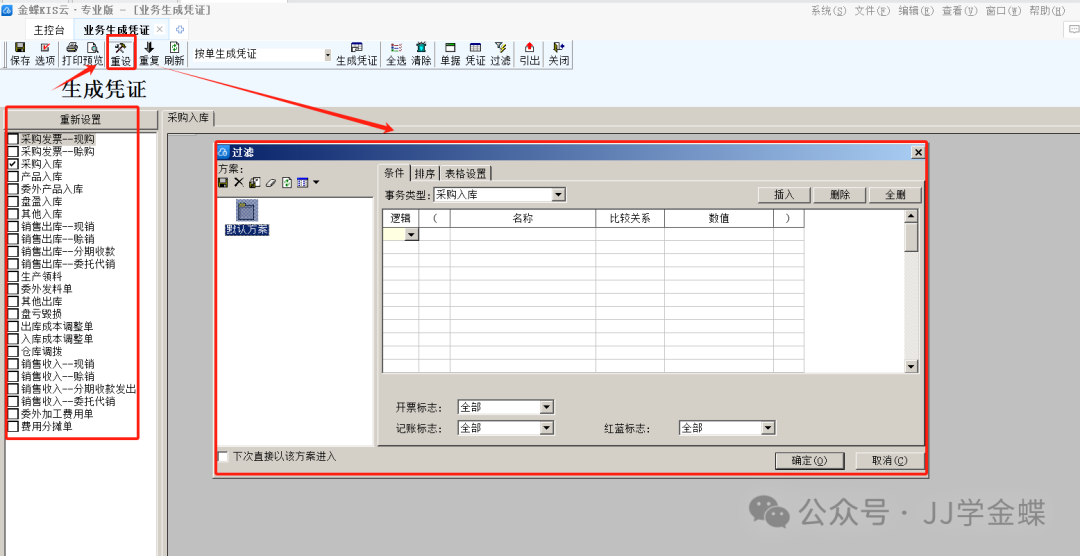
Task: Click the 生成凭证 toolbar icon
Action: coord(356,54)
